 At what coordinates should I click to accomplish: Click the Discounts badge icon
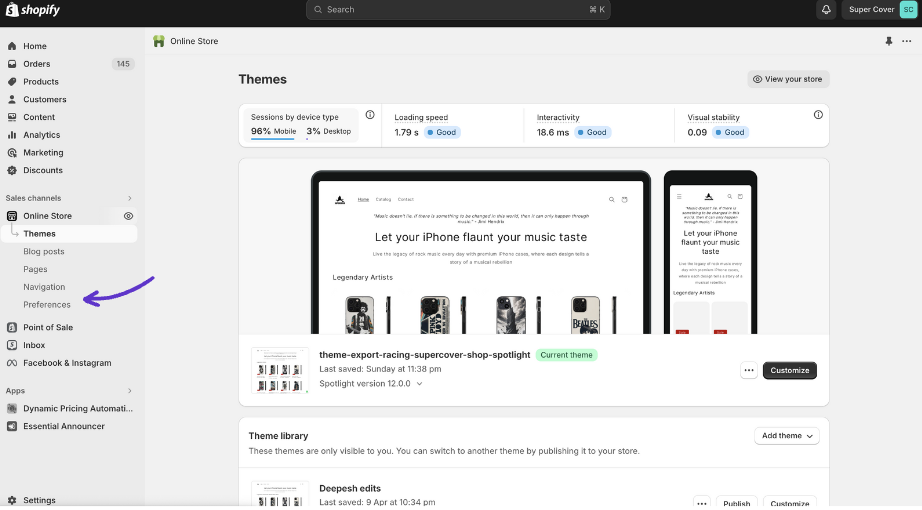point(12,170)
